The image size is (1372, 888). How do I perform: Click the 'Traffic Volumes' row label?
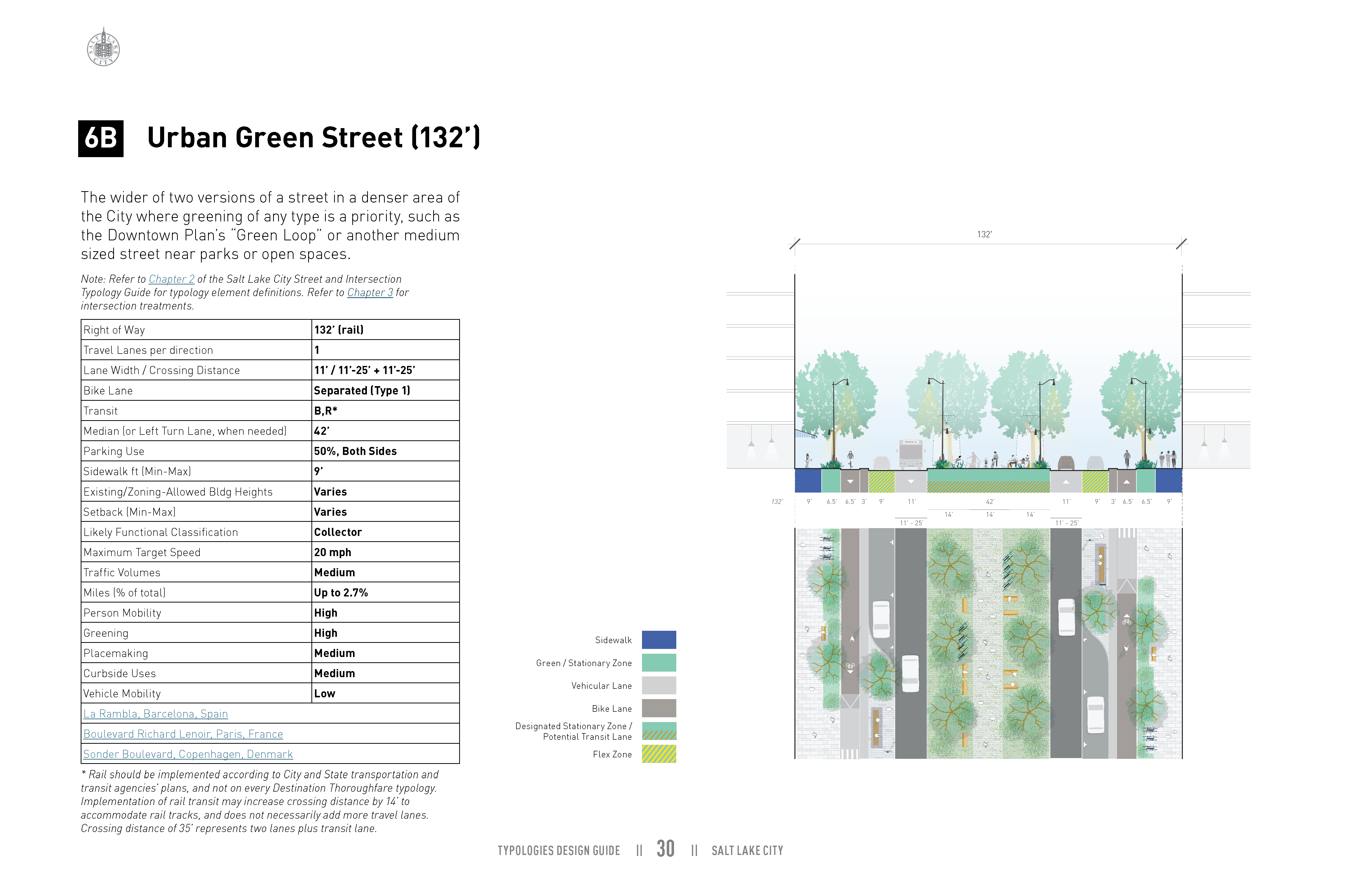122,572
